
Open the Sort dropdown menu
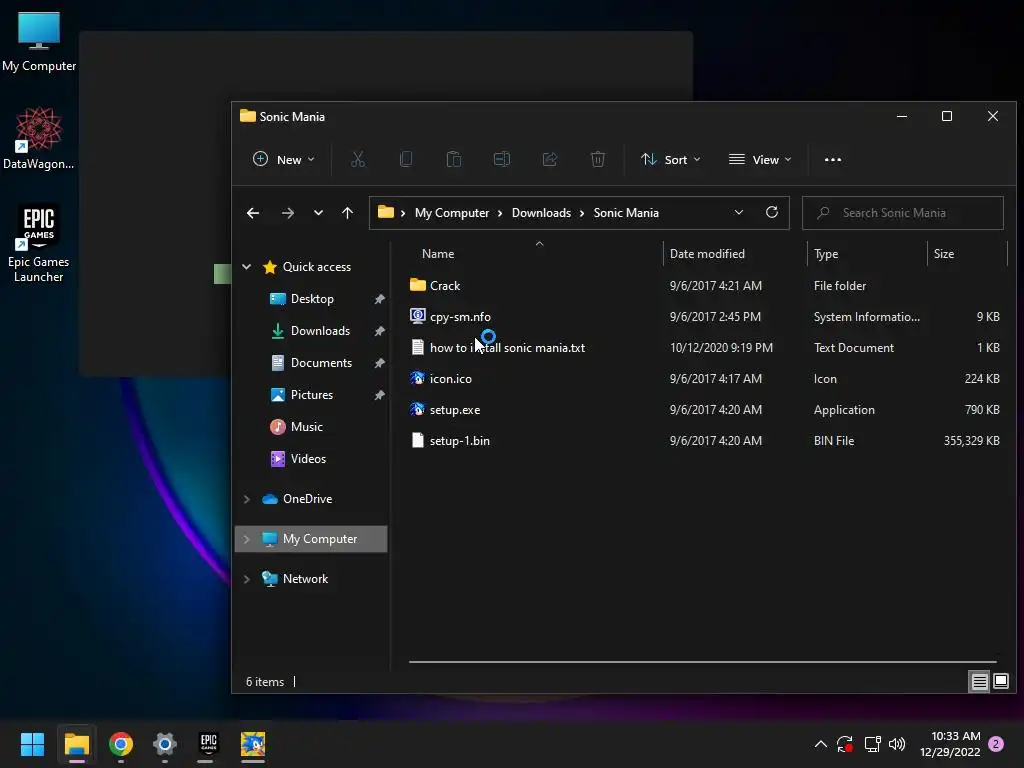(x=671, y=159)
